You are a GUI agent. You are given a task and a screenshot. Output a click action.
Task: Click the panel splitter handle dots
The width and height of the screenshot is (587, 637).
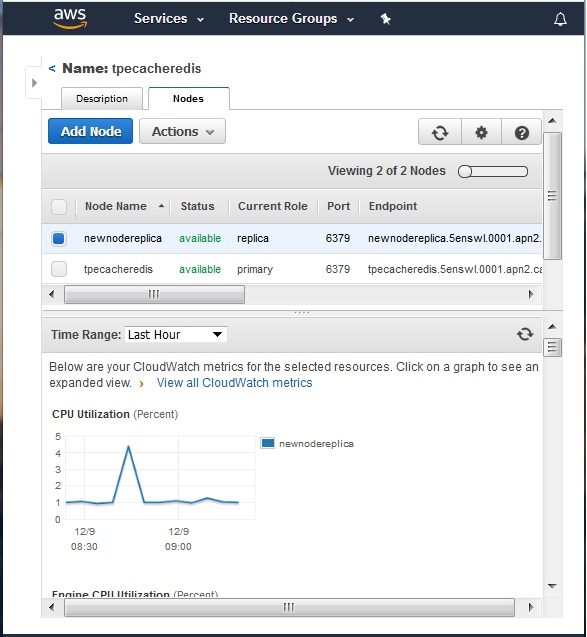click(x=302, y=312)
